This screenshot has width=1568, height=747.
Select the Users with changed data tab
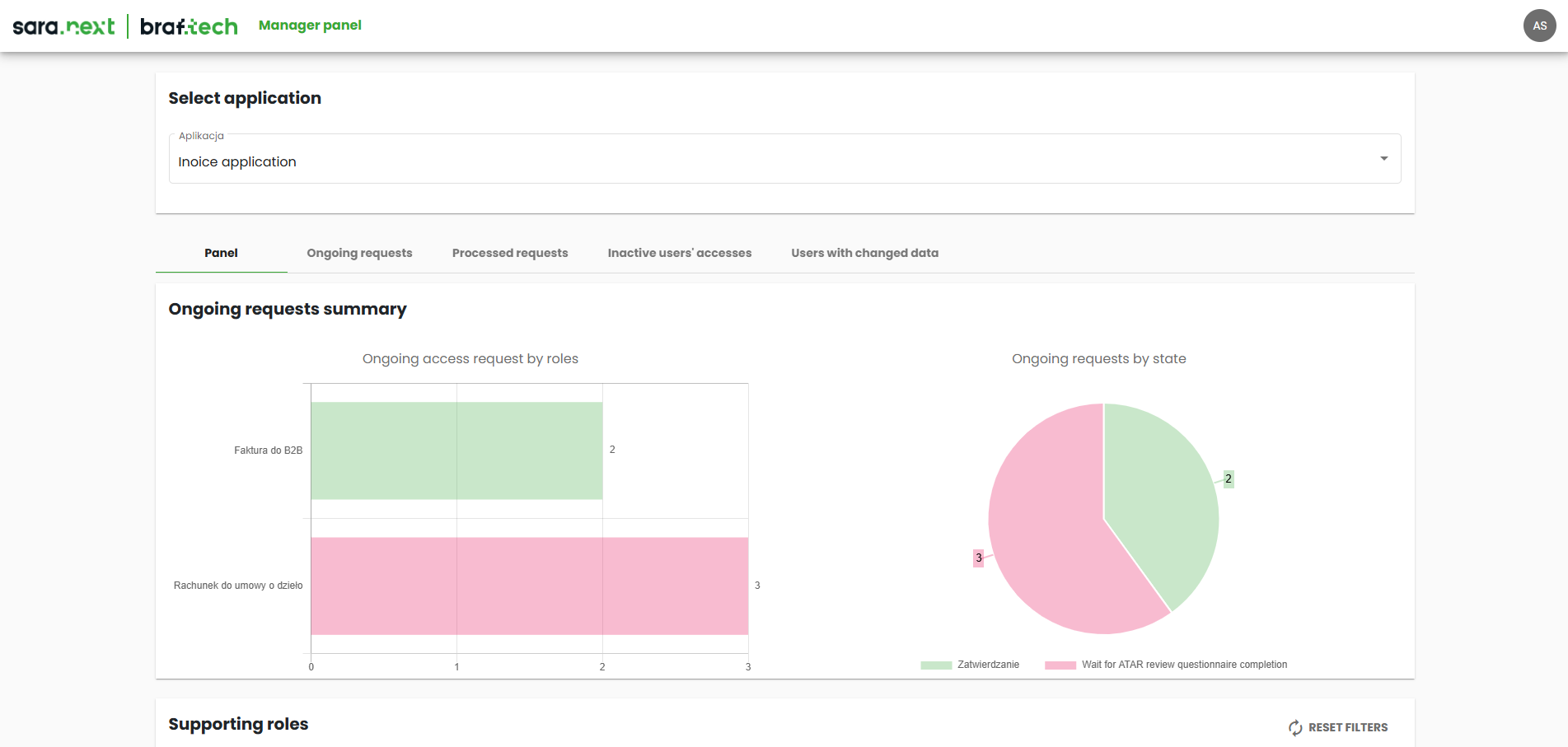point(864,253)
